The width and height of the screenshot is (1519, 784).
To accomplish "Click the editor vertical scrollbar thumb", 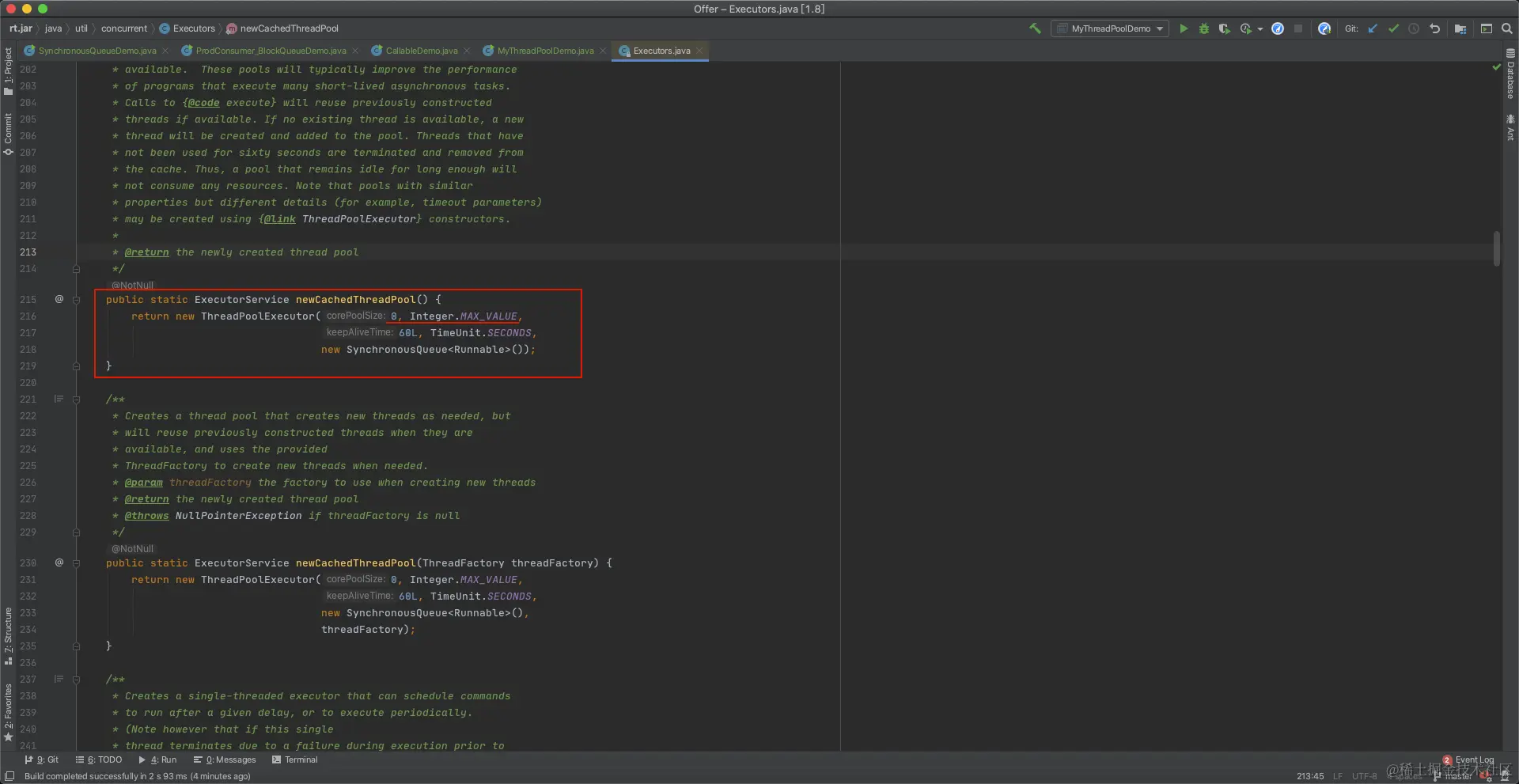I will [1497, 248].
